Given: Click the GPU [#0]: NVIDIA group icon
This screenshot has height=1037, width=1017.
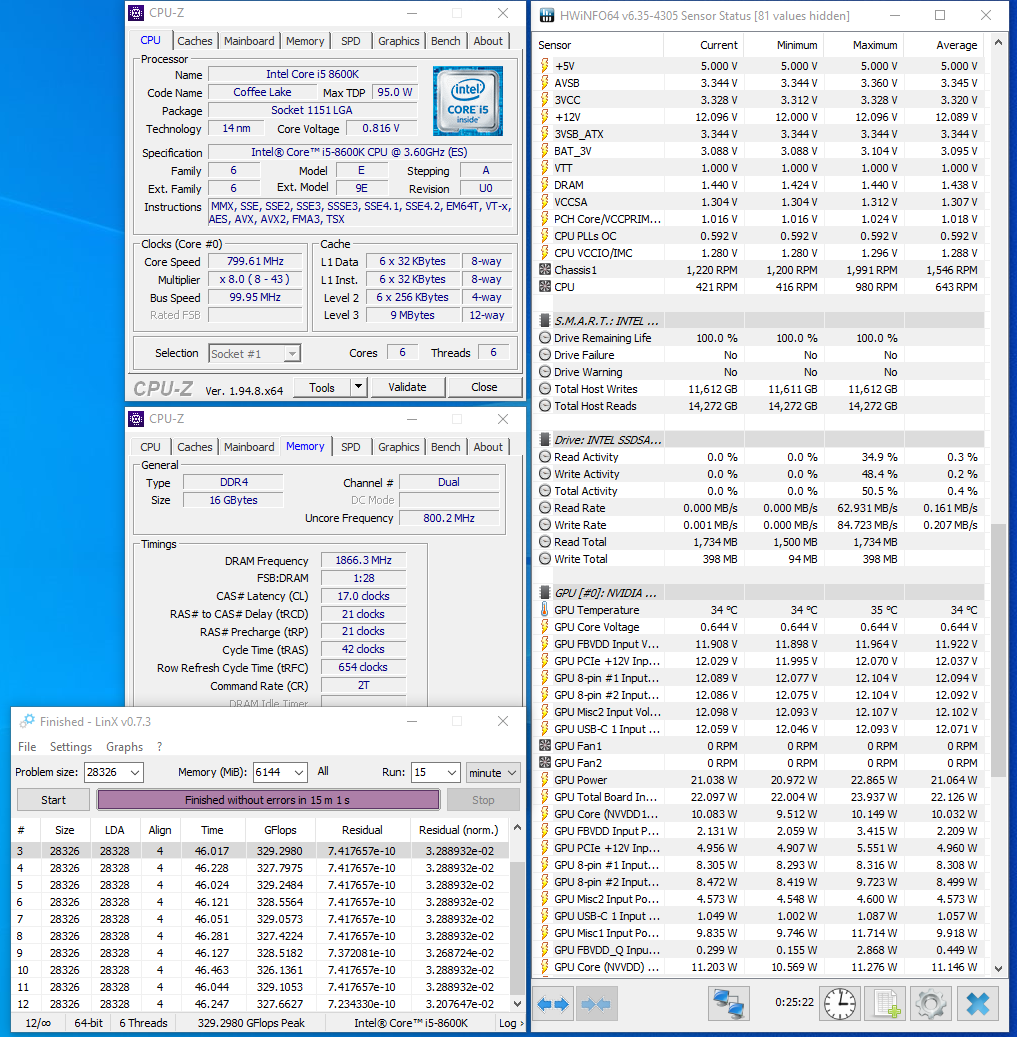Looking at the screenshot, I should (545, 593).
